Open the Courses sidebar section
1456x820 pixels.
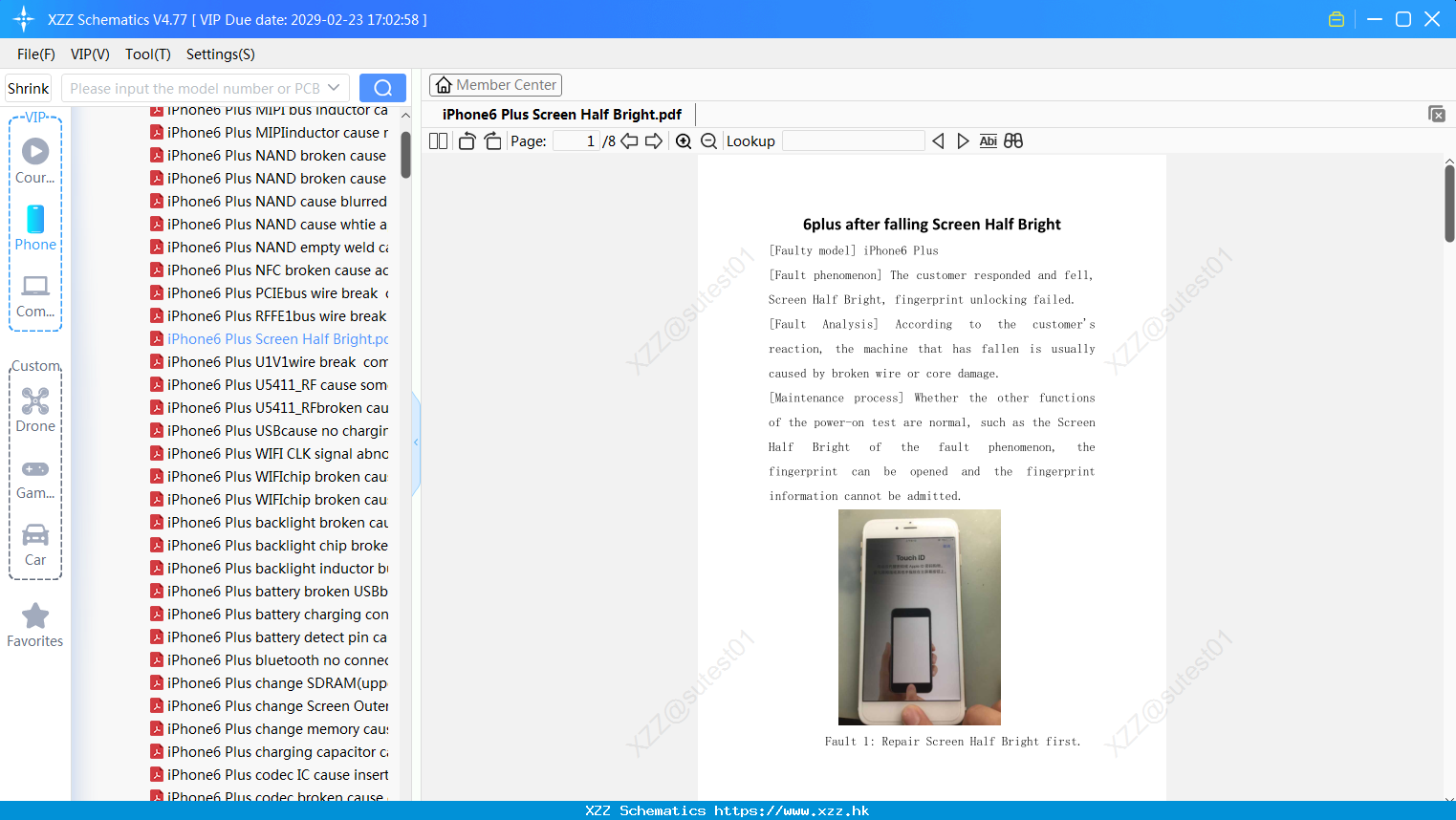pyautogui.click(x=35, y=161)
